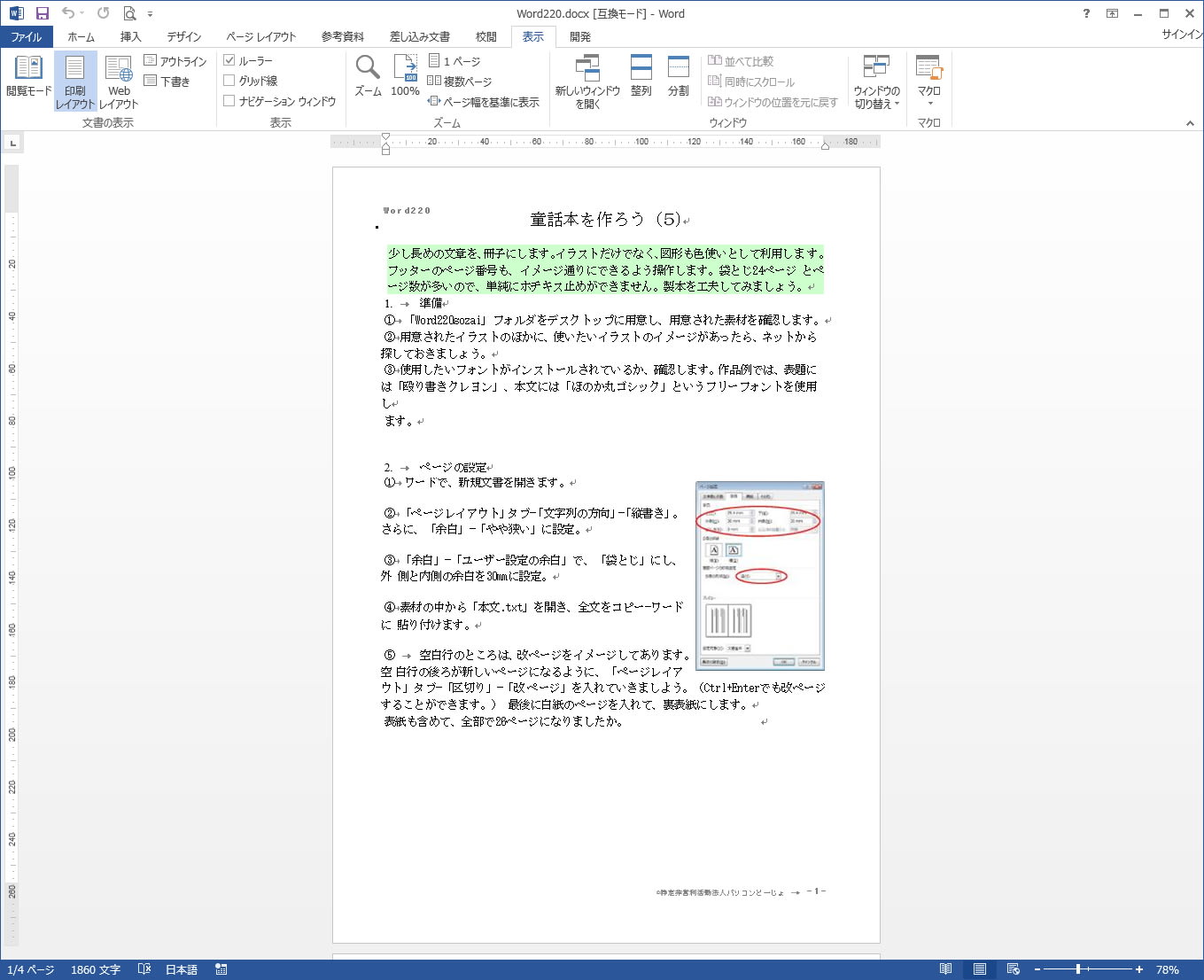Click the 整列 arrange all icon
This screenshot has height=980, width=1204.
pos(641,76)
